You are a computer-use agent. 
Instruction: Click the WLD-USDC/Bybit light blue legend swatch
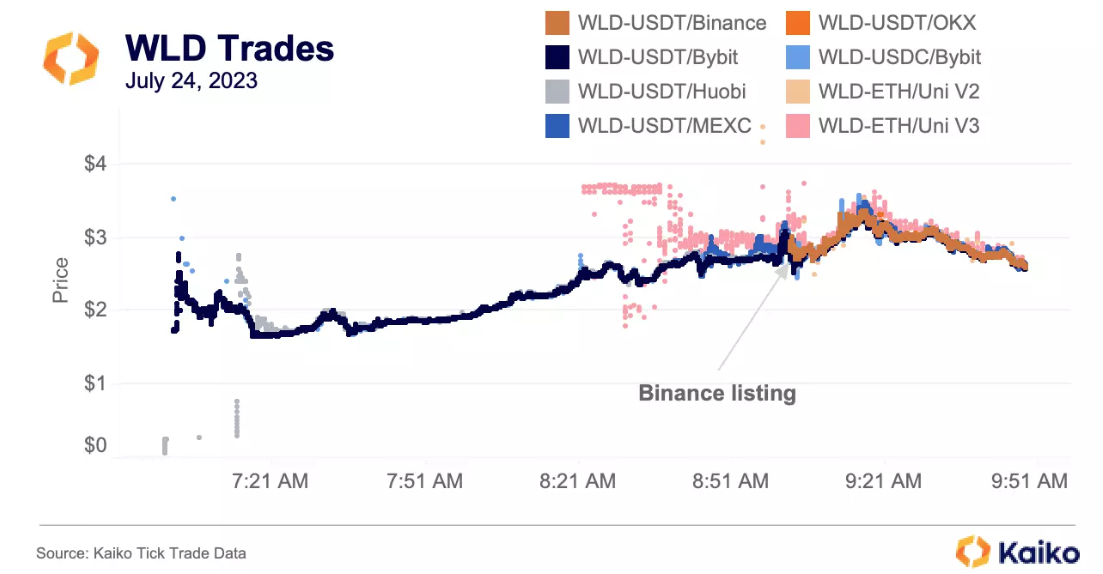point(796,57)
